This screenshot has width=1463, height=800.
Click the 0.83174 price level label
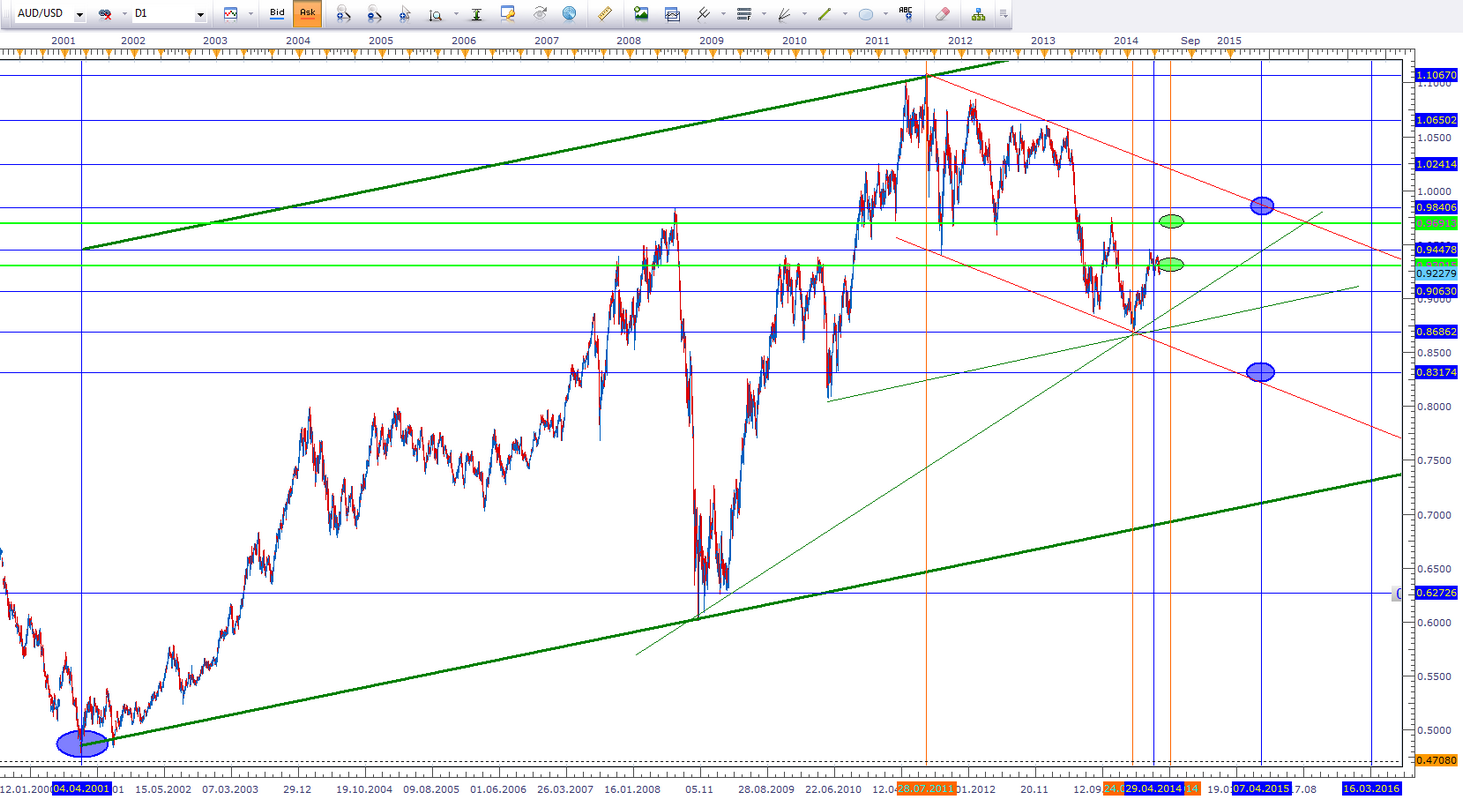coord(1437,372)
